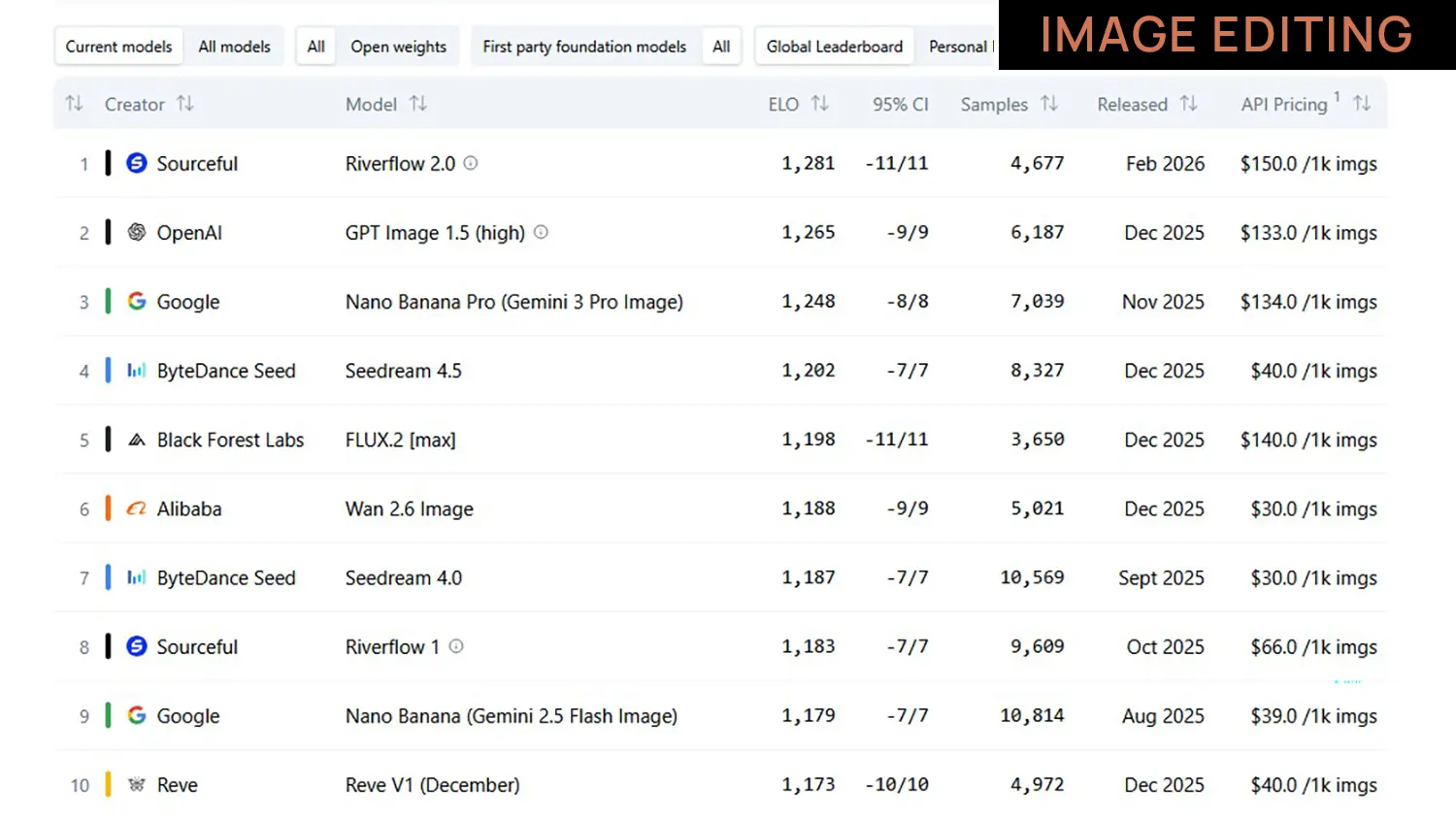Click info icon next to Riverflow 1
This screenshot has height=818, width=1456.
click(456, 646)
